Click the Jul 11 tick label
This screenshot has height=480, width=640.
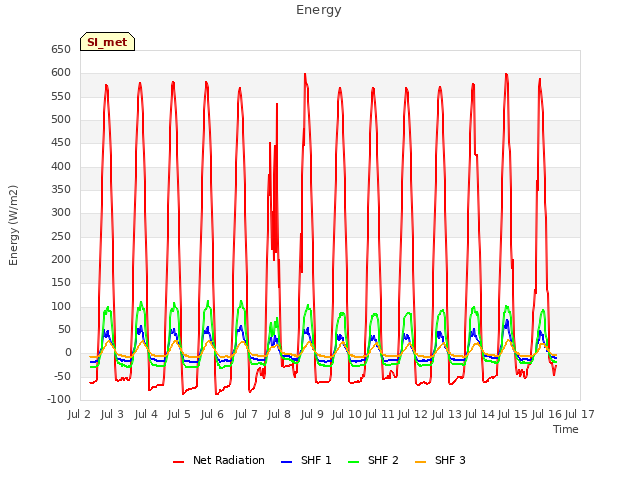[x=380, y=414]
